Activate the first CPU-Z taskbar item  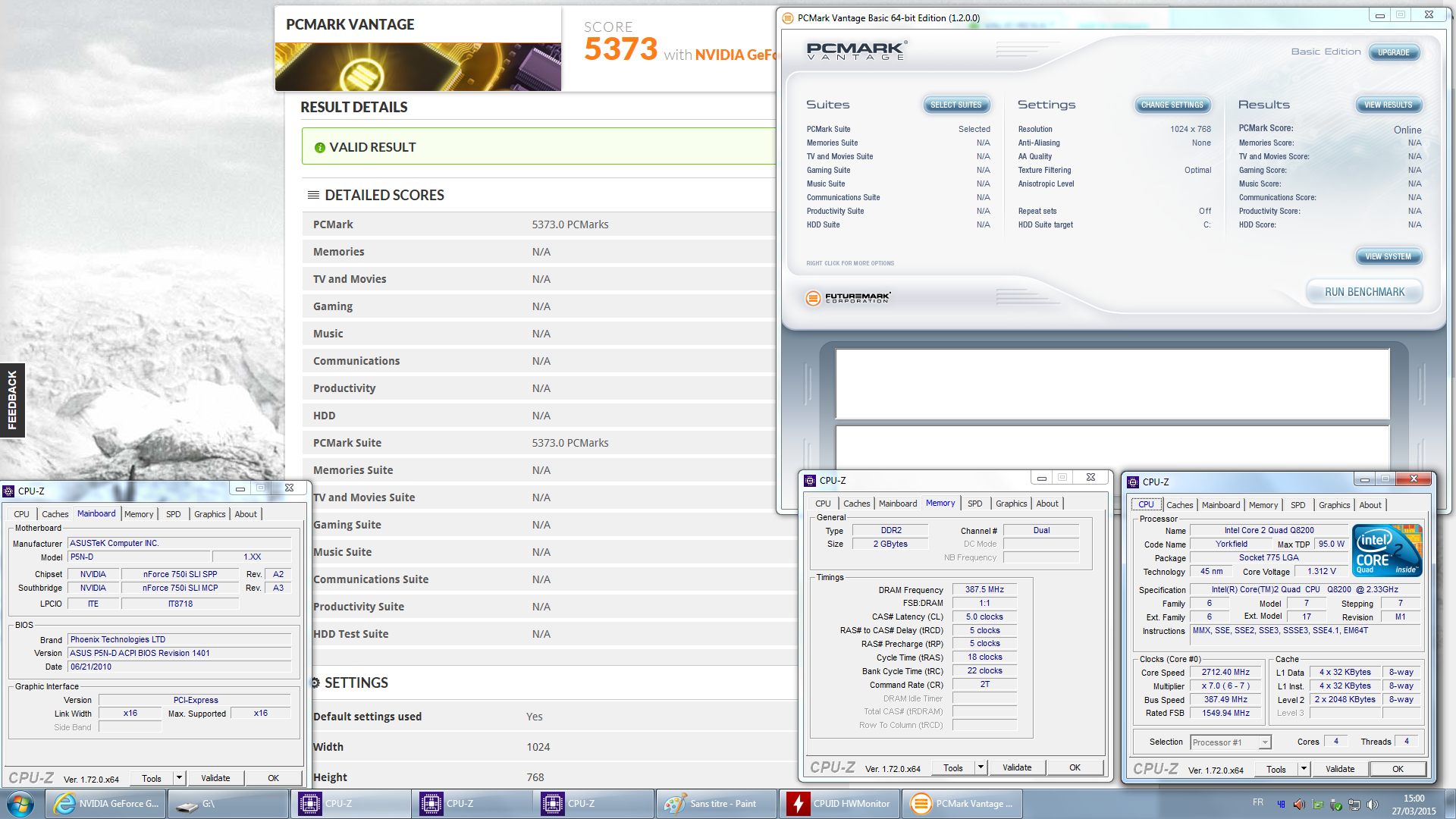tap(352, 804)
